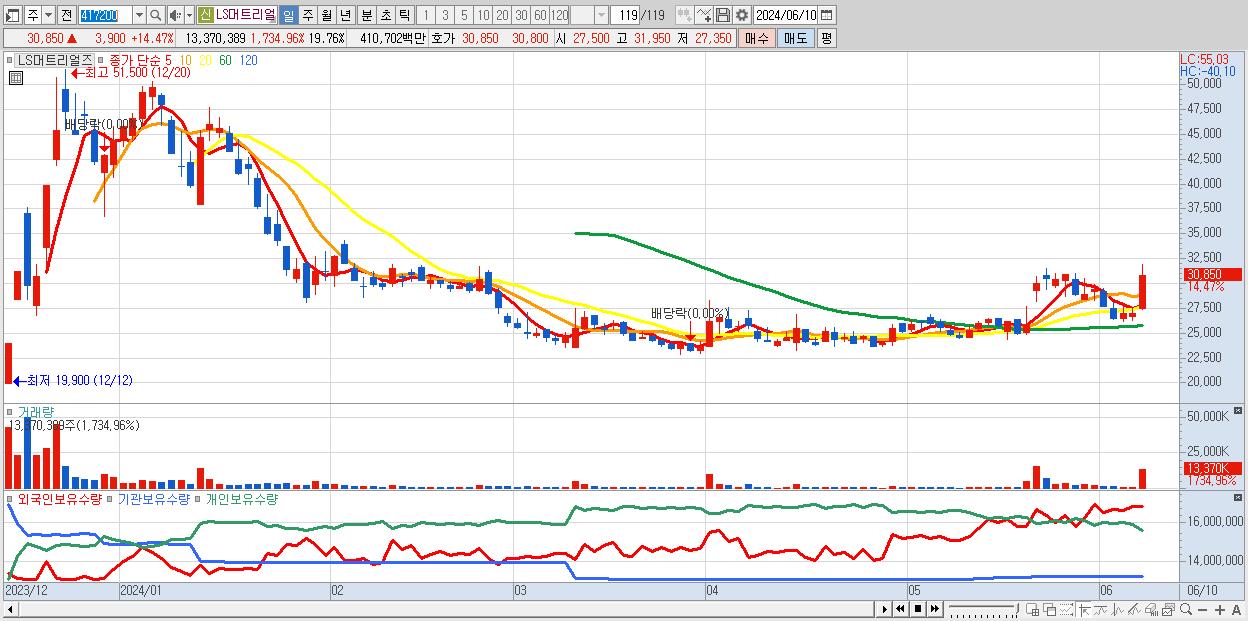The image size is (1248, 621).
Task: Click the grid icon under LS머트리얼즈 label
Action: 15,76
